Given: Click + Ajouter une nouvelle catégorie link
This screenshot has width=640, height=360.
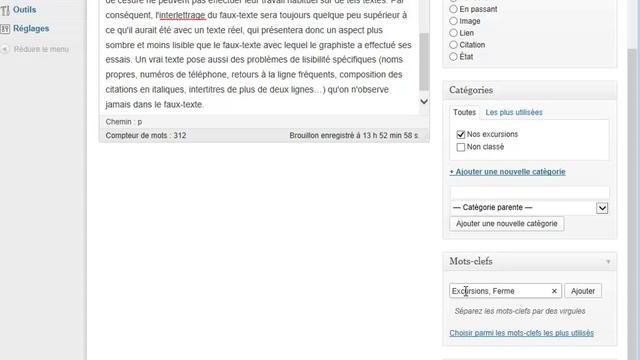Looking at the screenshot, I should coord(507,172).
